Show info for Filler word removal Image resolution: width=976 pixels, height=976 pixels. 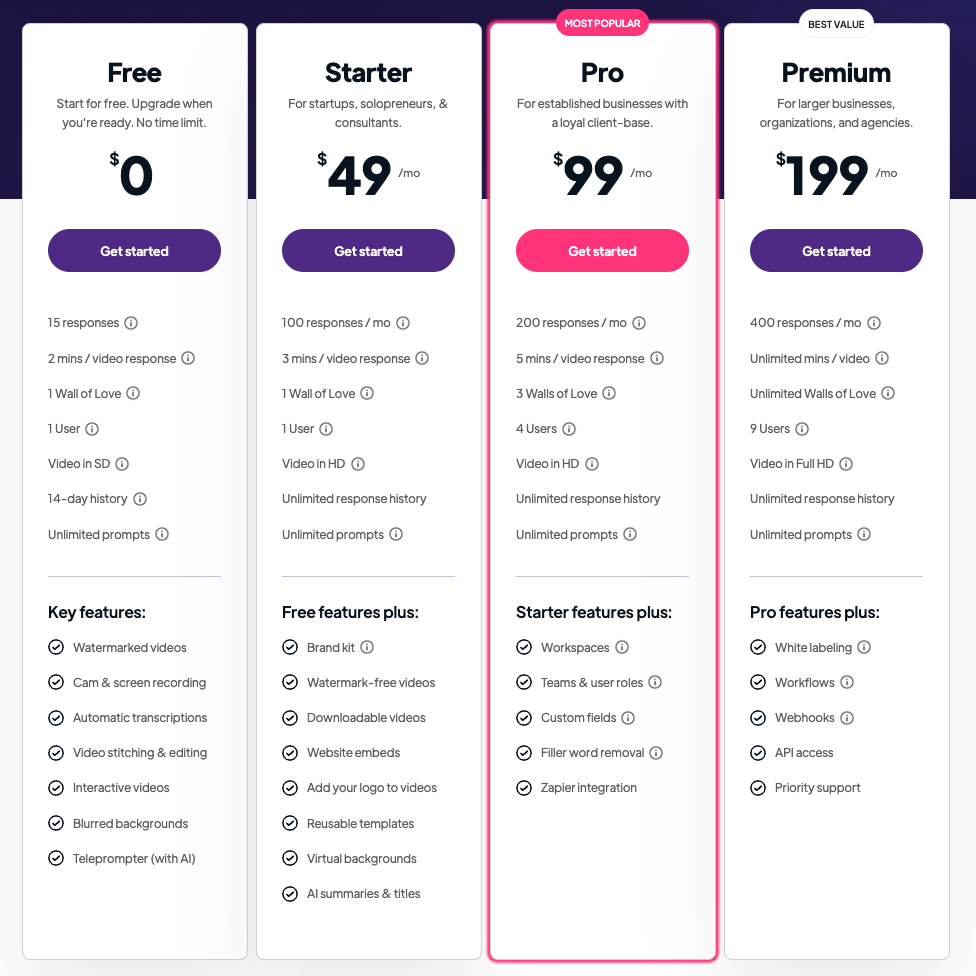coord(656,753)
